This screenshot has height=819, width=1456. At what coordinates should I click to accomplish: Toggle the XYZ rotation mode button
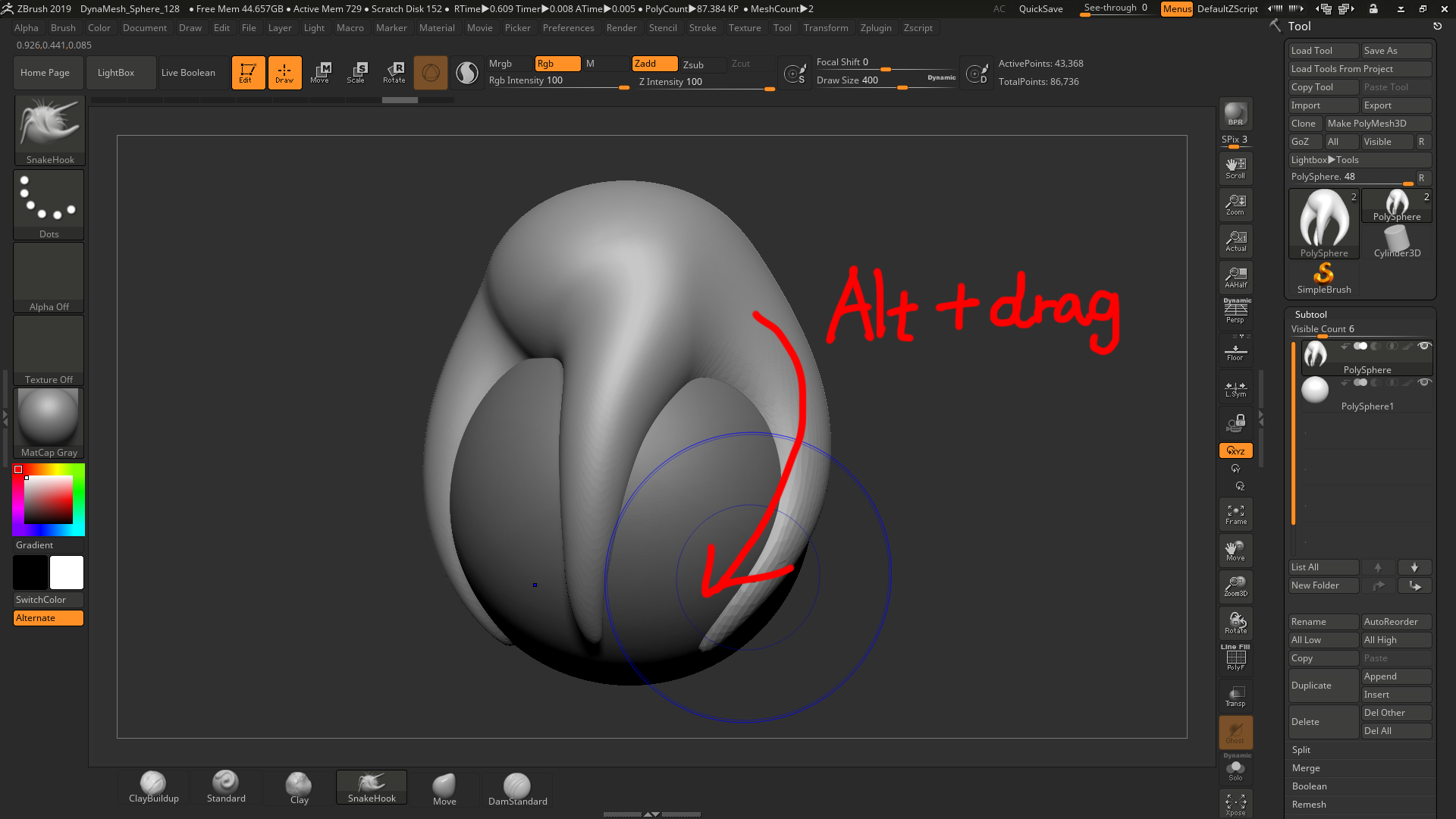tap(1235, 450)
